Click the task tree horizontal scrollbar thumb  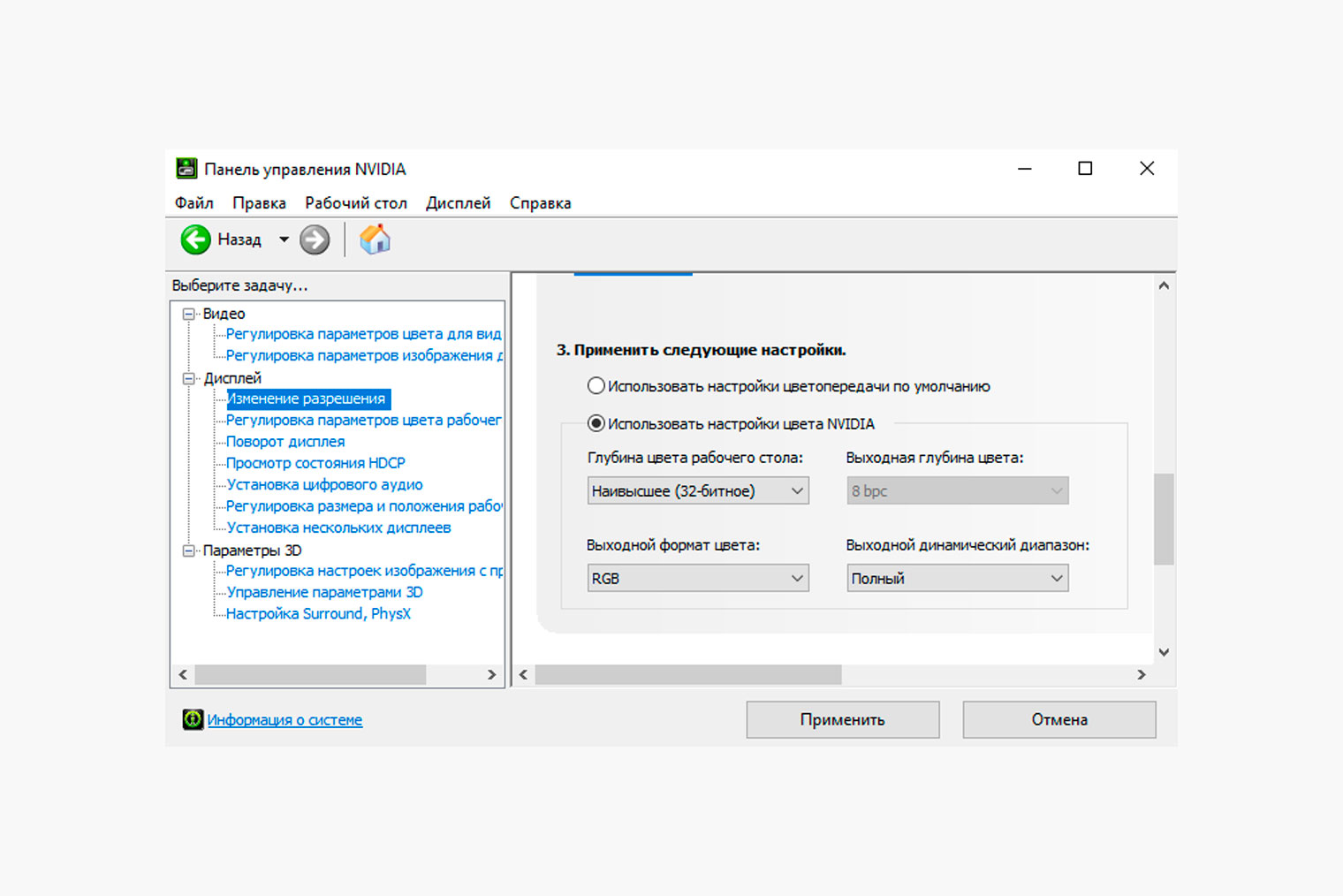[310, 674]
